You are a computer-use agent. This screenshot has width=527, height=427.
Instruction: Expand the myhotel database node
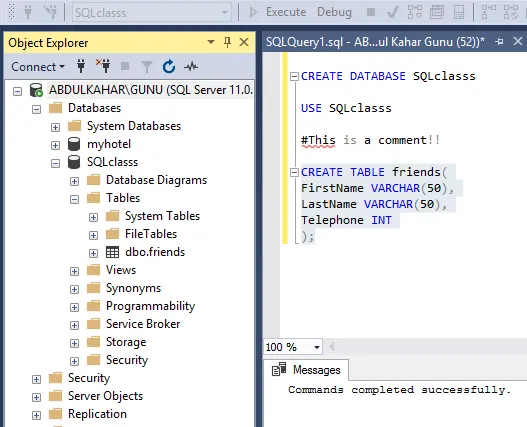(55, 145)
